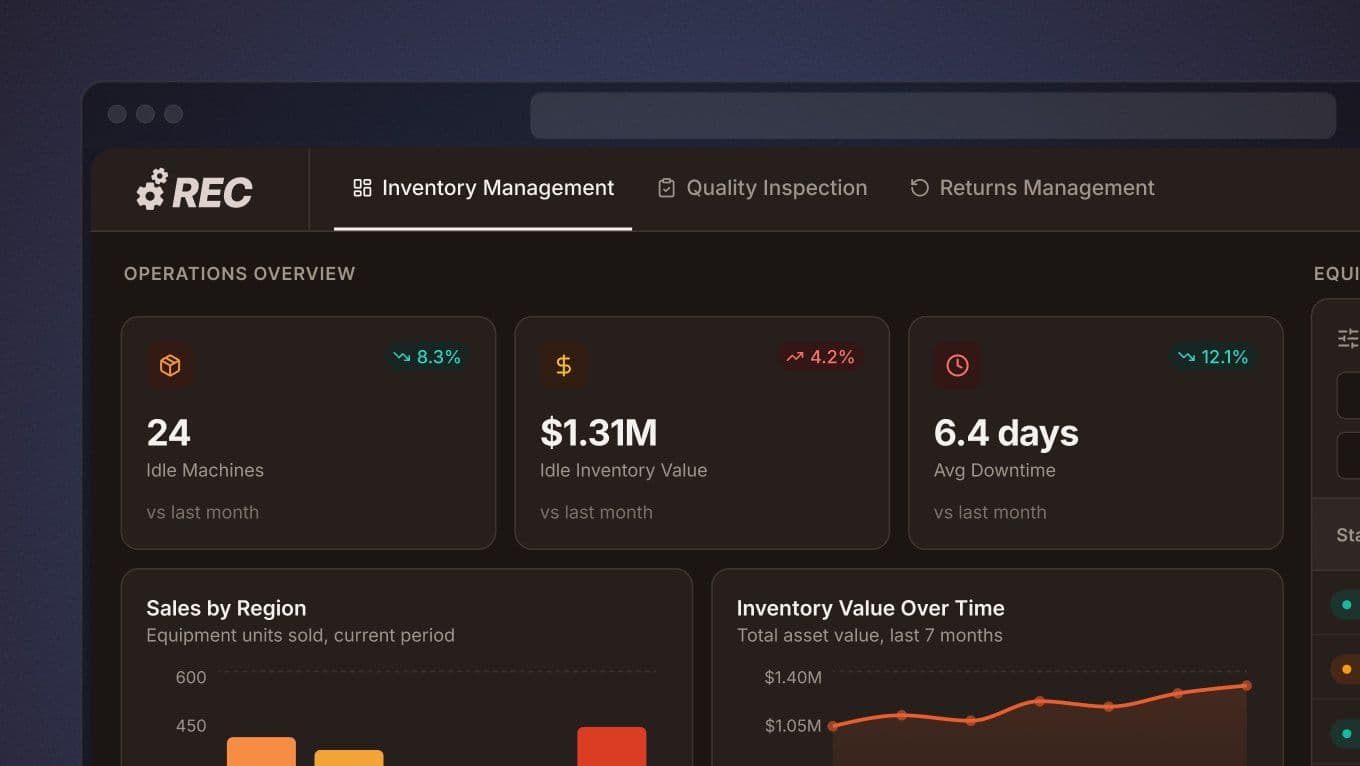This screenshot has width=1360, height=766.
Task: Click the 4.2% upward trend badge
Action: (x=820, y=357)
